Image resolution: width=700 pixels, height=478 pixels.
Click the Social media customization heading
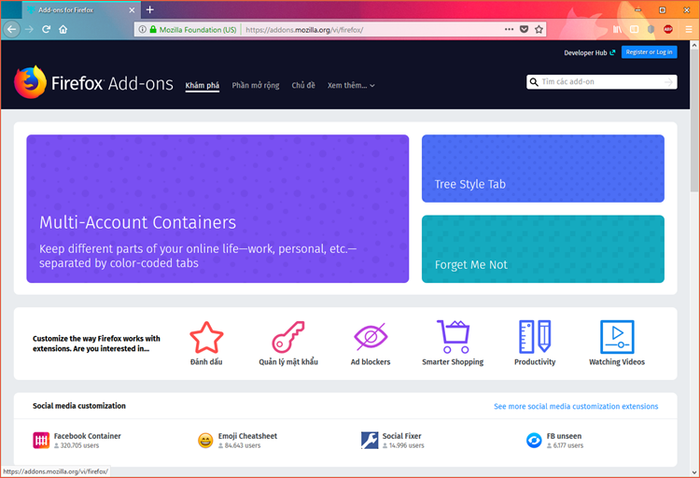[x=79, y=406]
